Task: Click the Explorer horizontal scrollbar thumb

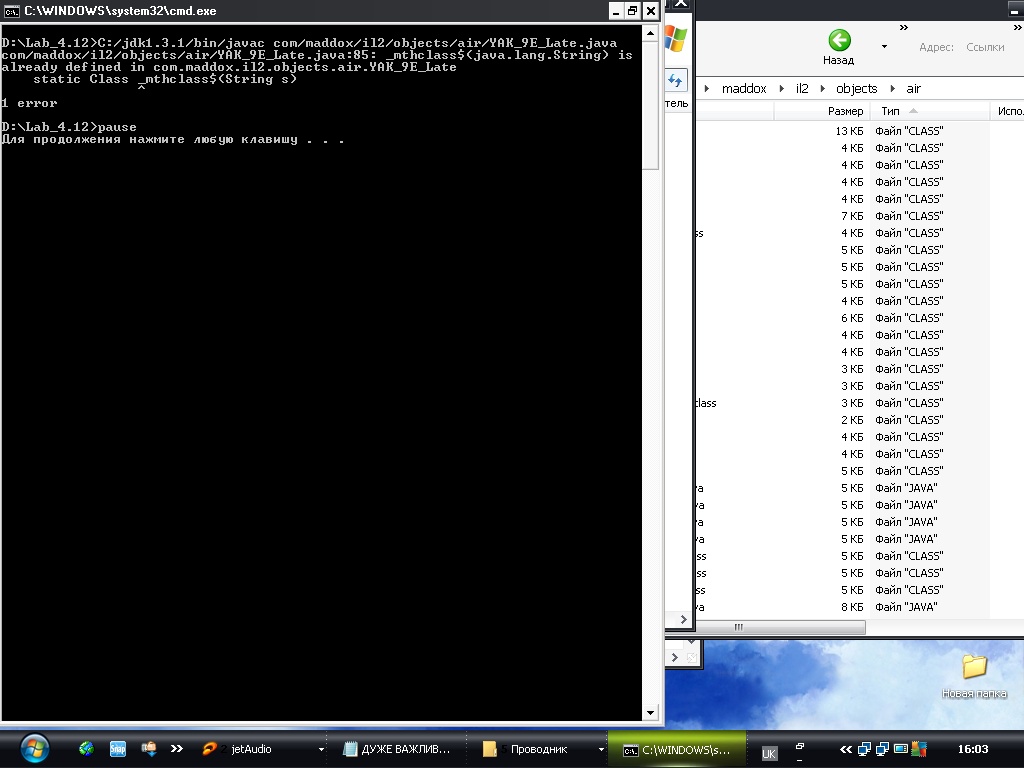Action: pos(781,628)
